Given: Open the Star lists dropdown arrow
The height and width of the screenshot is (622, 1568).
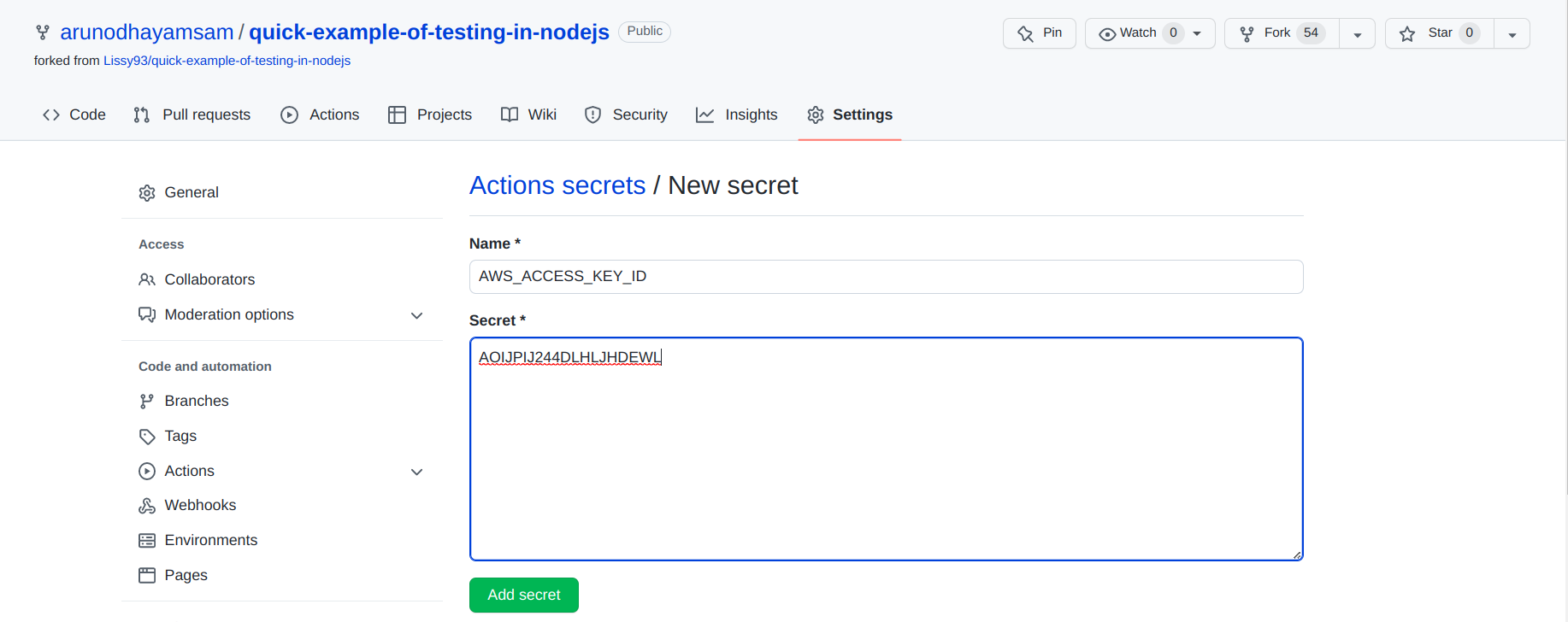Looking at the screenshot, I should pos(1512,34).
